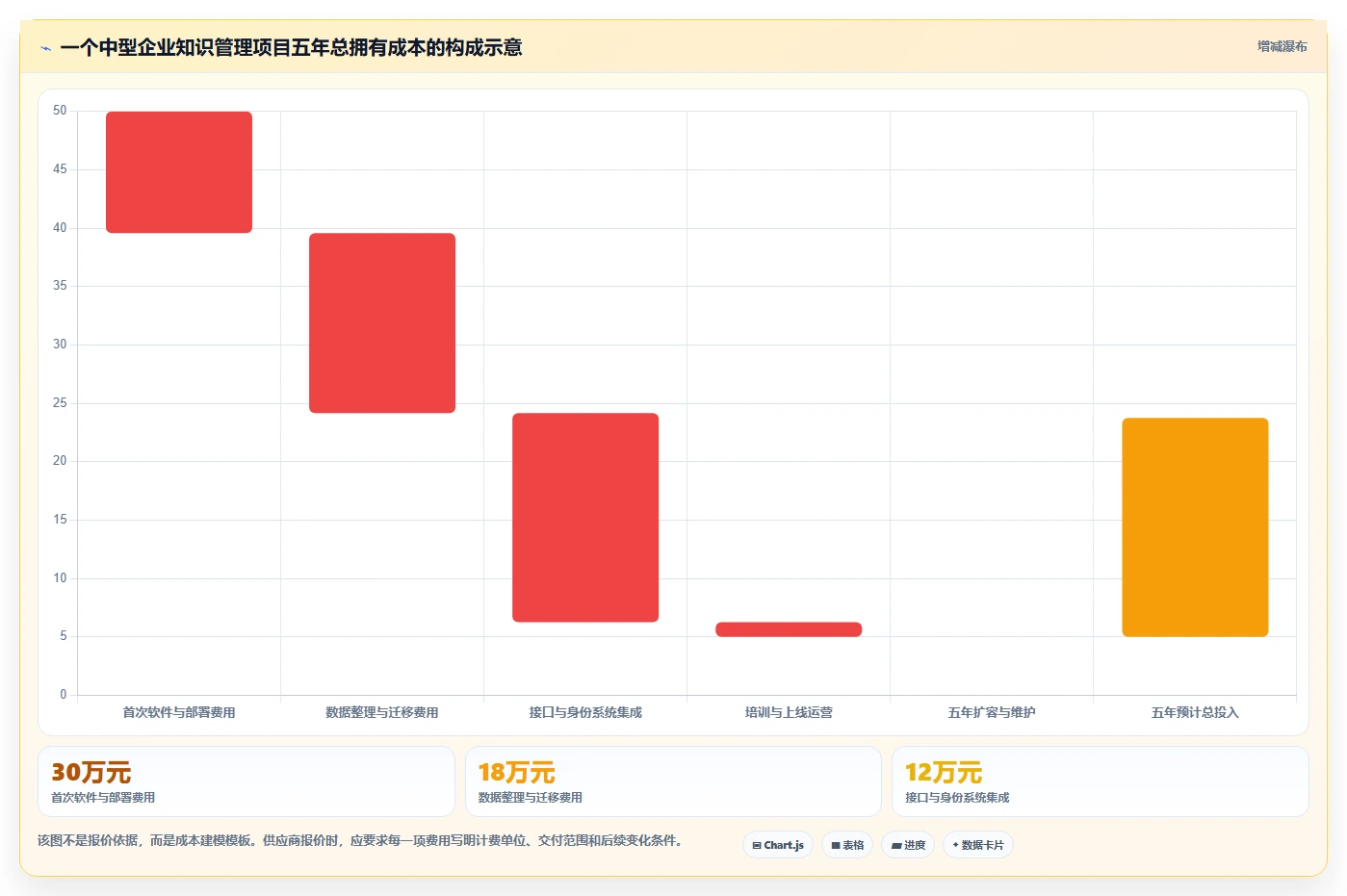1347x896 pixels.
Task: Click the y-axis value 35
Action: [x=60, y=286]
